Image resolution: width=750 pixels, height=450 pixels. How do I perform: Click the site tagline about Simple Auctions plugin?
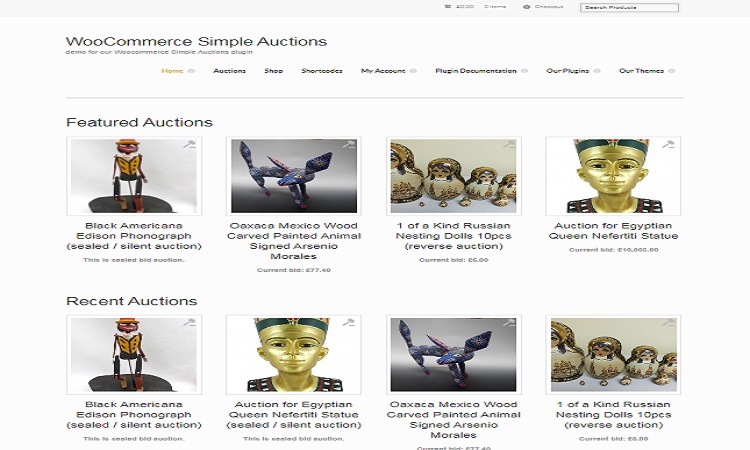(x=159, y=52)
